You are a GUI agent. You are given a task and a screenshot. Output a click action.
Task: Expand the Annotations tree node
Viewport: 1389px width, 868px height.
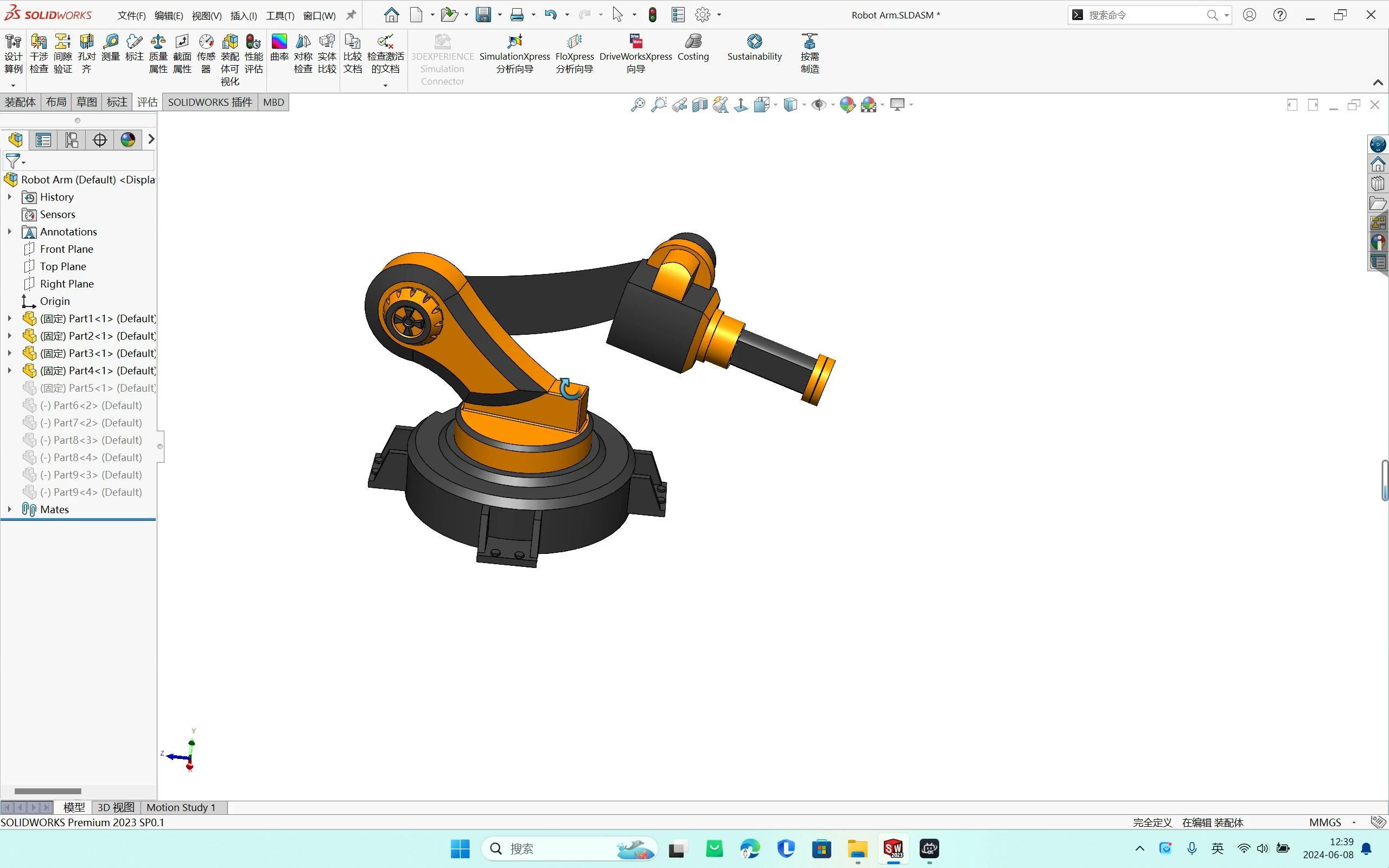pos(10,231)
